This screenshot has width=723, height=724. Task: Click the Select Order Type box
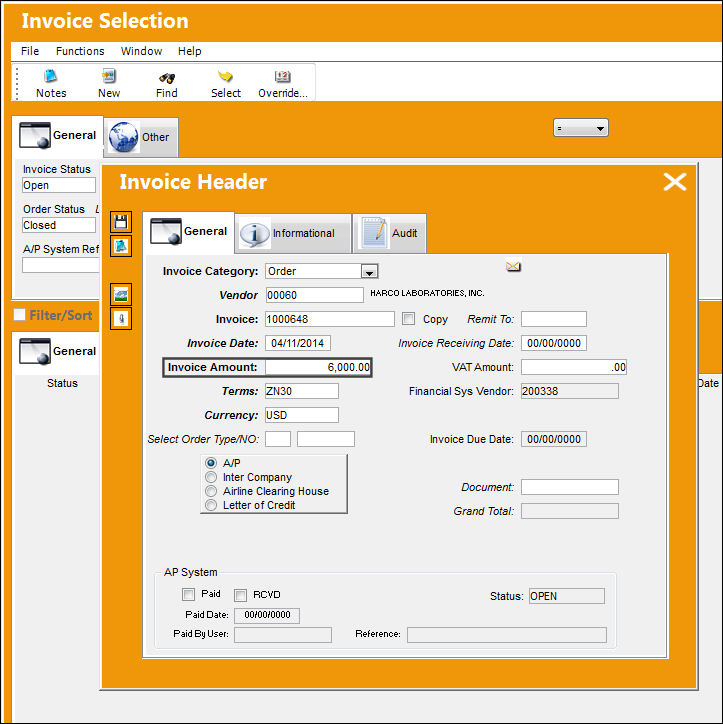pos(278,439)
